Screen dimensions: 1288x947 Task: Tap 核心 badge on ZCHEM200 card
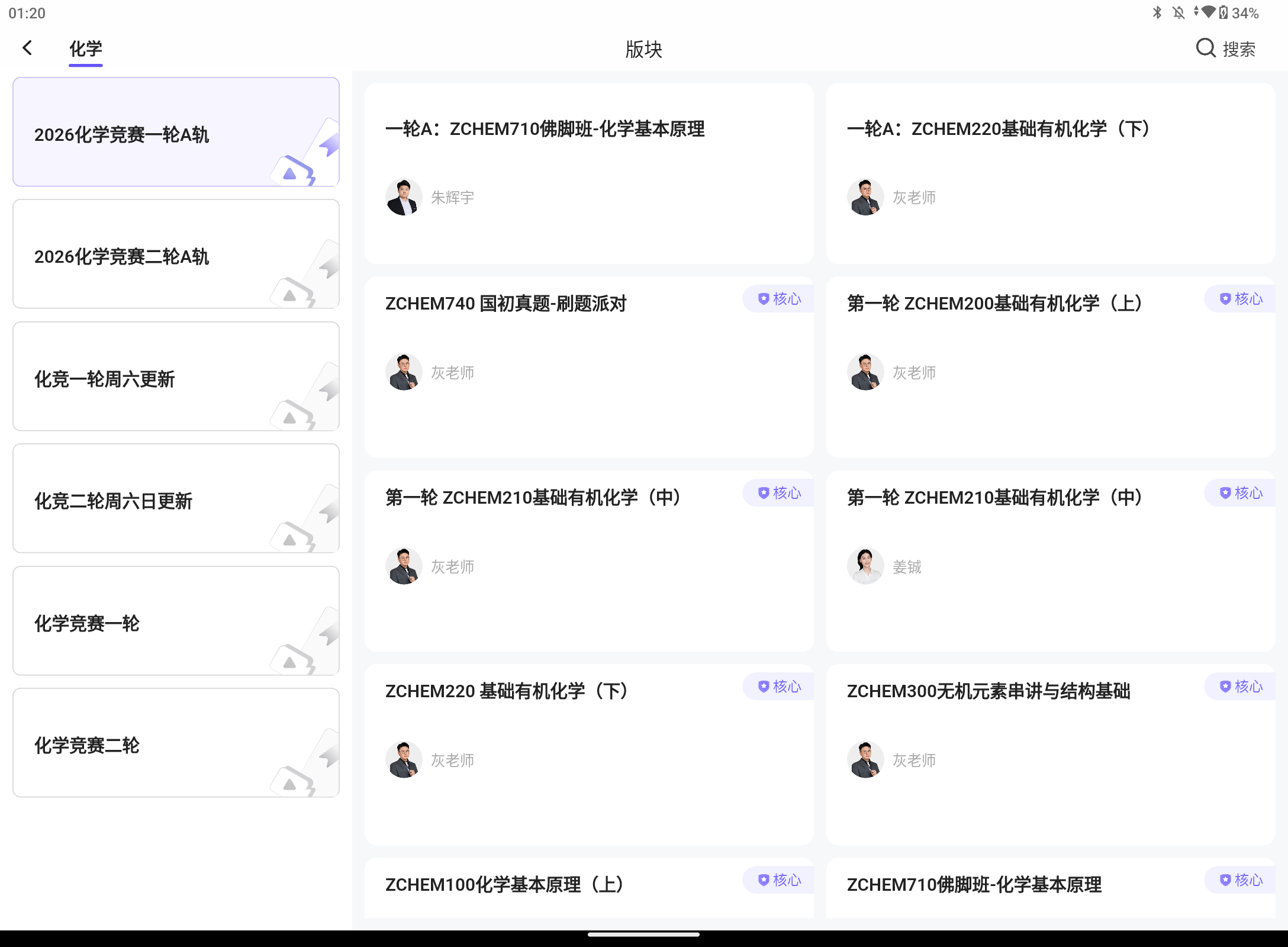coord(1240,299)
